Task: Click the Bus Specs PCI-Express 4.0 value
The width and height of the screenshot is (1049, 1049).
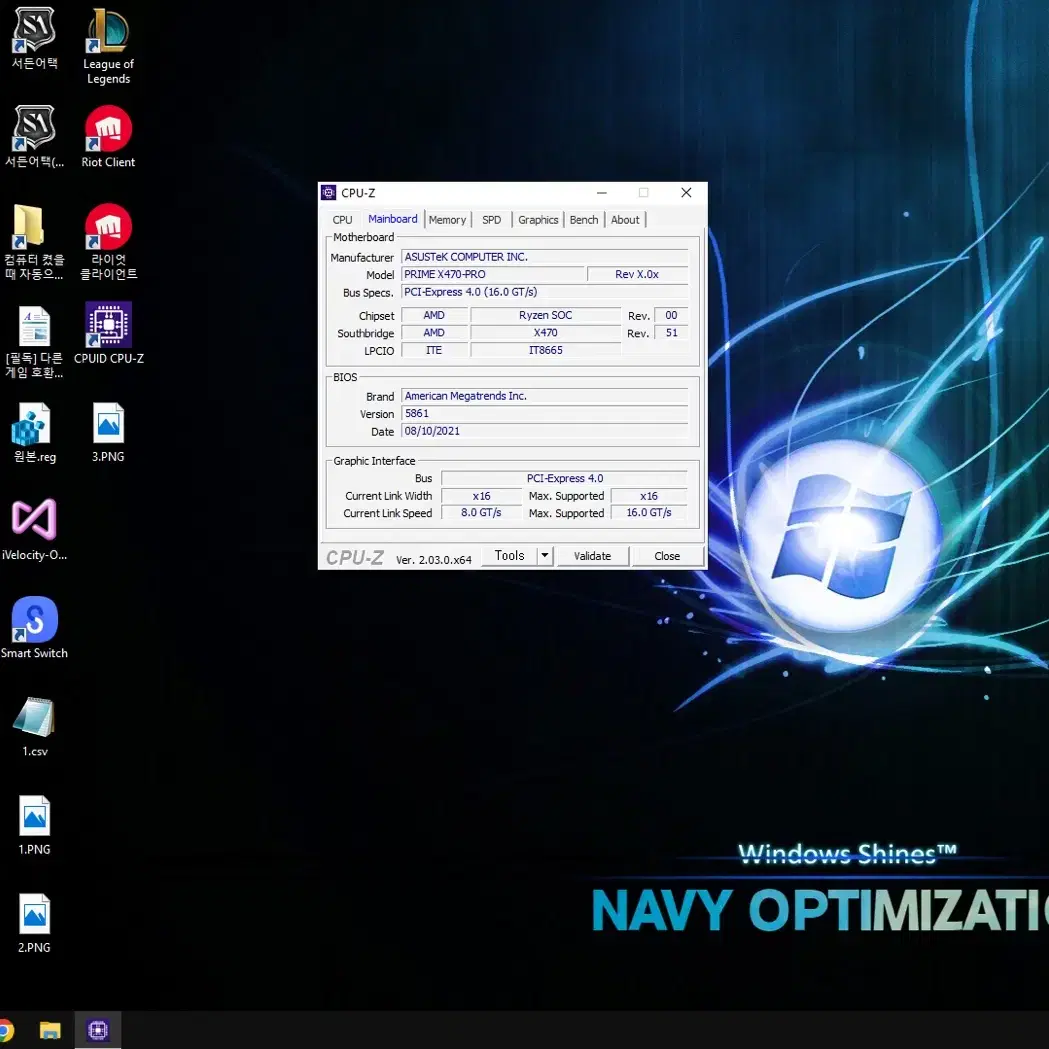Action: tap(545, 292)
